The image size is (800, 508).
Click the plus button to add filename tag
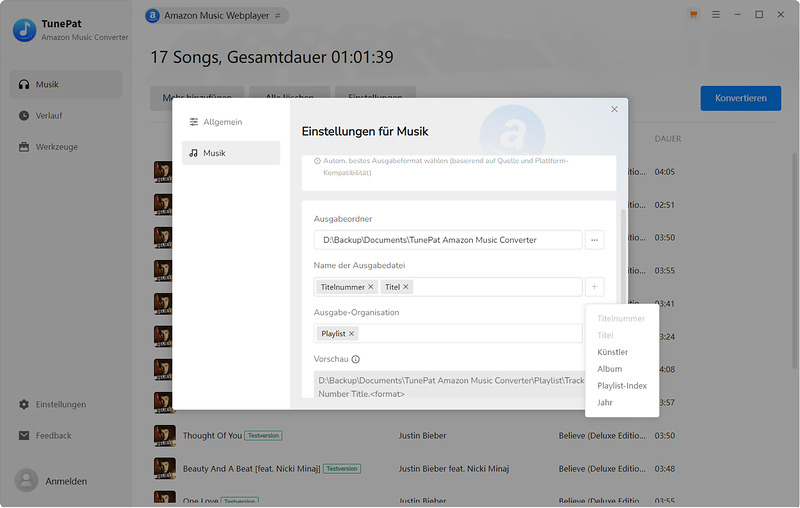pos(594,287)
